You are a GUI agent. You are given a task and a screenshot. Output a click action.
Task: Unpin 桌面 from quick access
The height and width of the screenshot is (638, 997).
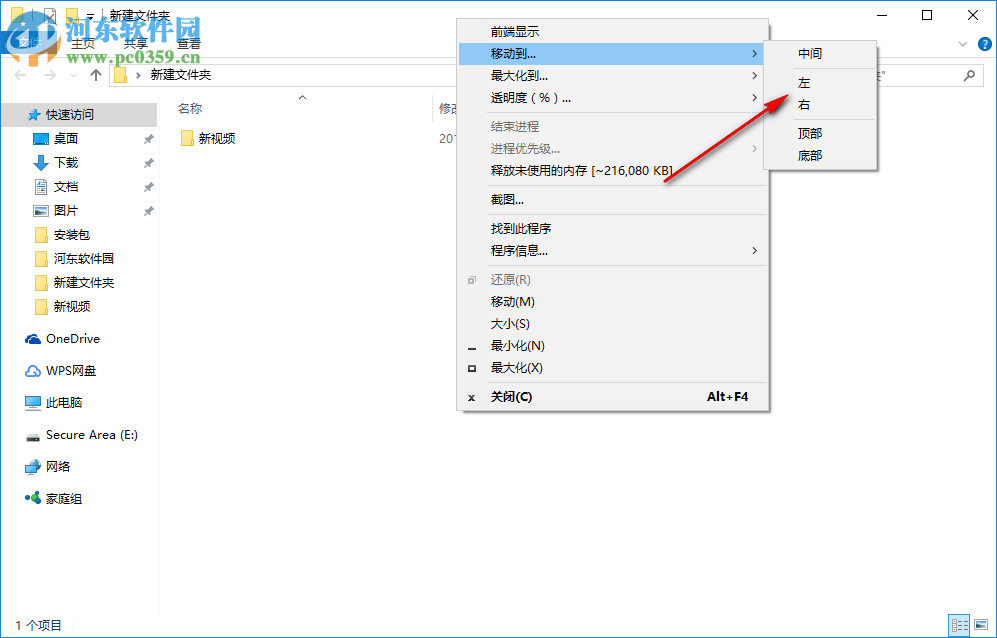tap(147, 137)
